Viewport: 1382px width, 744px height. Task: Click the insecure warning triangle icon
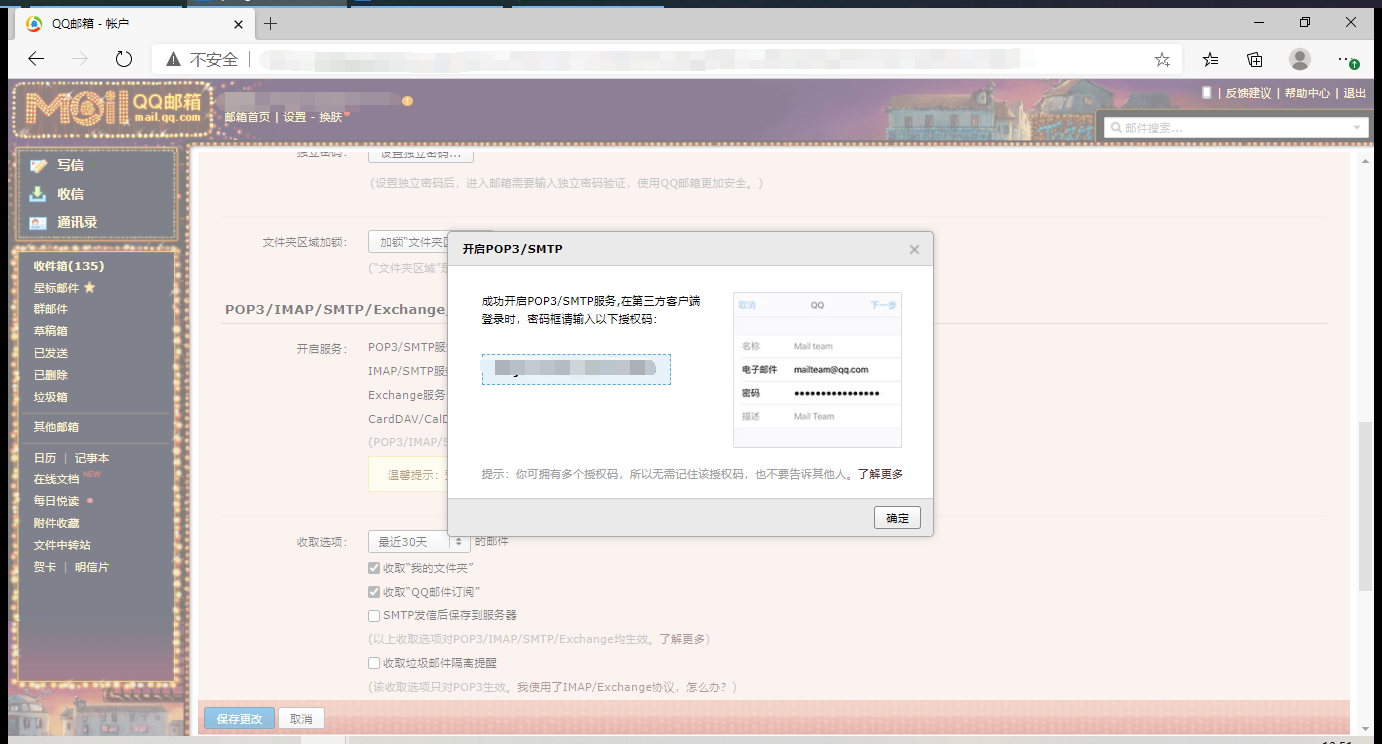pos(174,59)
